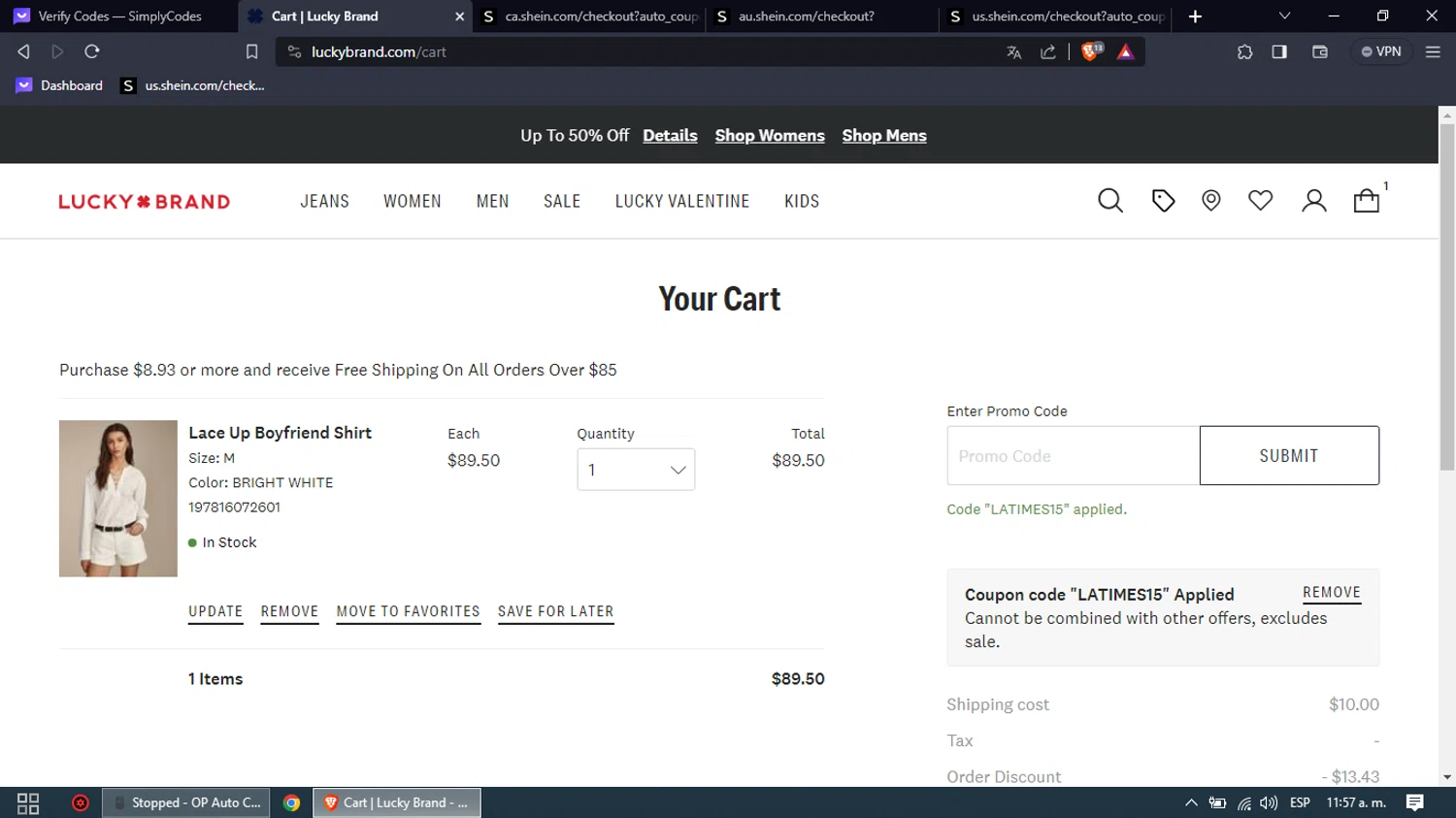The width and height of the screenshot is (1456, 818).
Task: Switch to Verify Codes — SimplyCodes tab
Action: tap(119, 16)
